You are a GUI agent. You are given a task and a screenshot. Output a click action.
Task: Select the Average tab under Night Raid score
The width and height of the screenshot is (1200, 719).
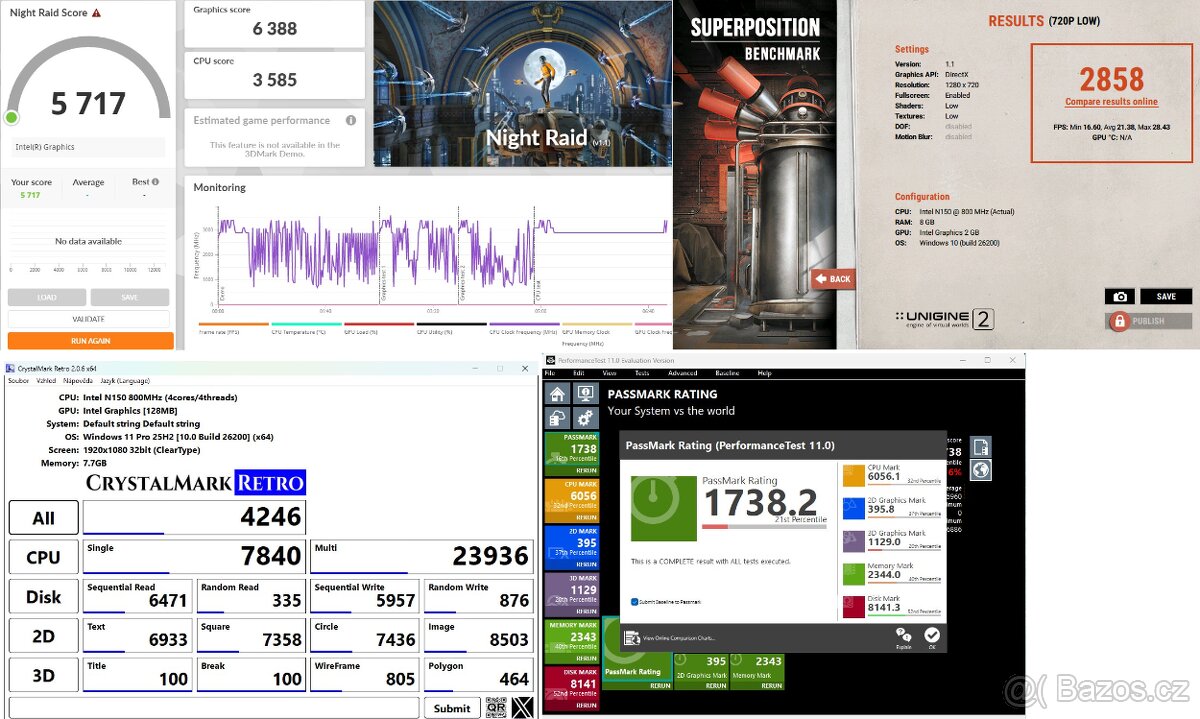pos(88,182)
